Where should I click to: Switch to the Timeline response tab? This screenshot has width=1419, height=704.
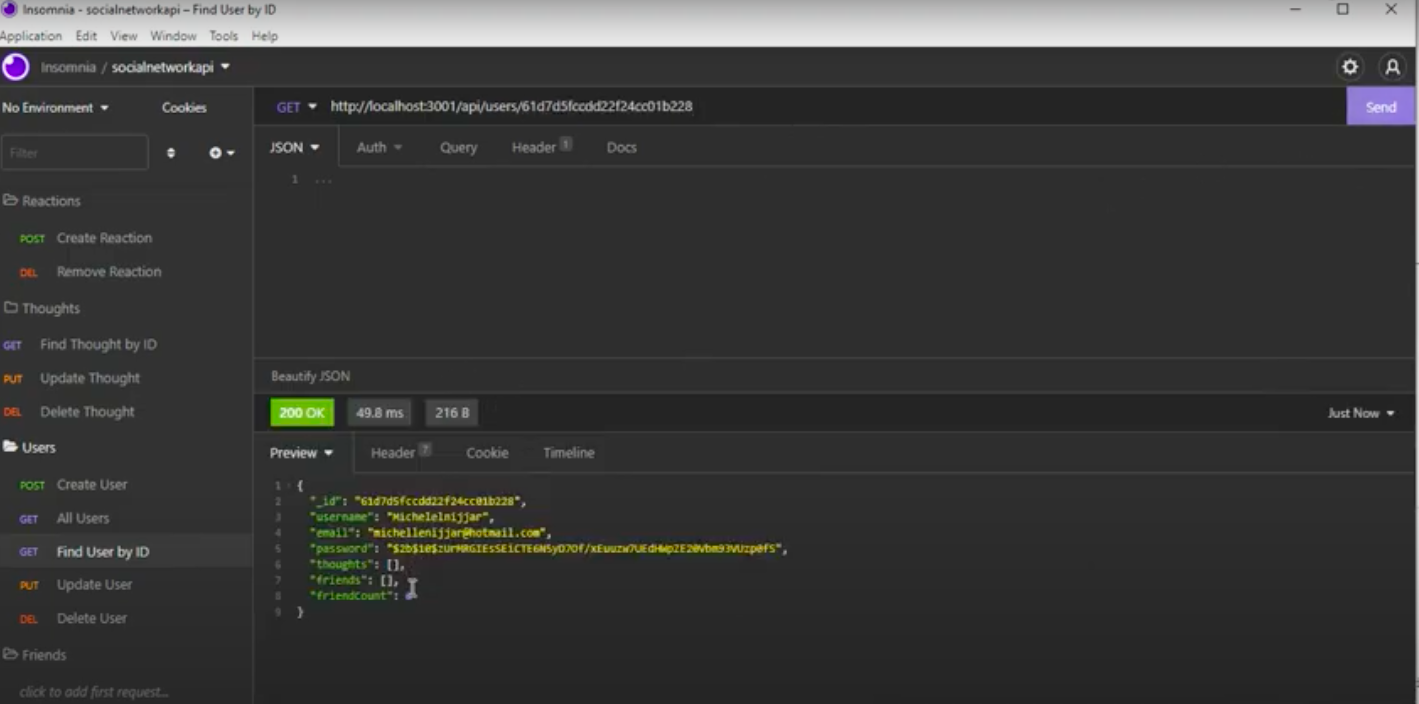(568, 452)
